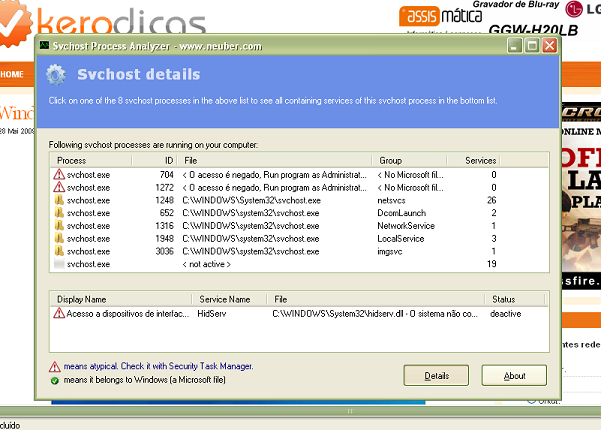Click the warning icon for svchost.exe ID 1272
The image size is (601, 430).
click(x=59, y=187)
